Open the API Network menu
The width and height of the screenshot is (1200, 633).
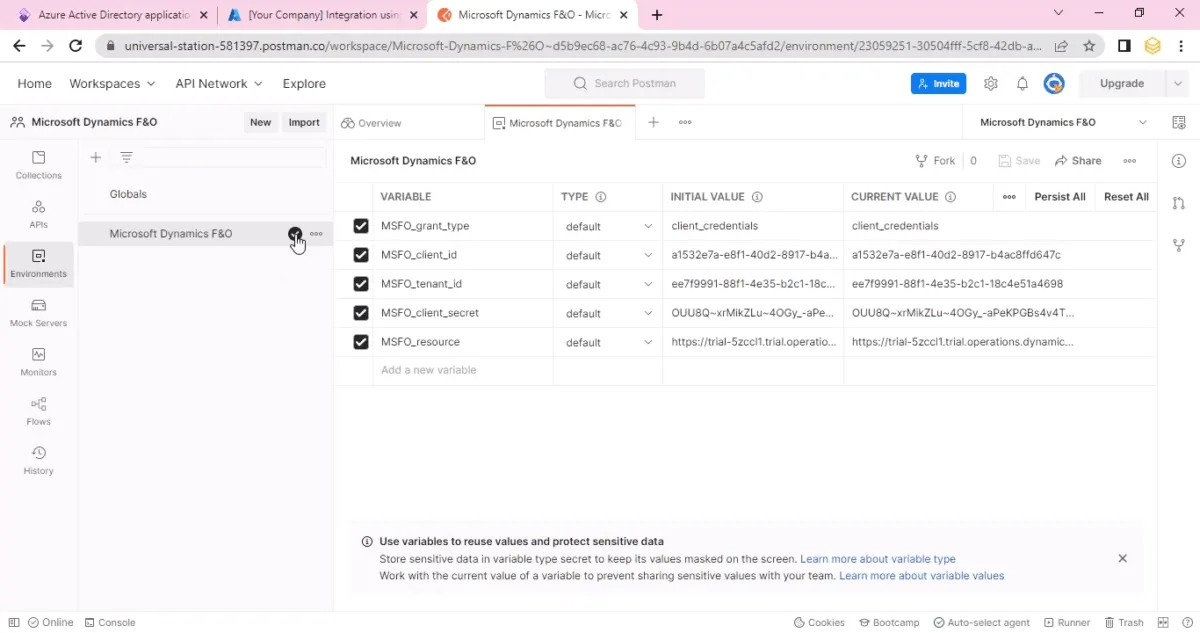219,84
